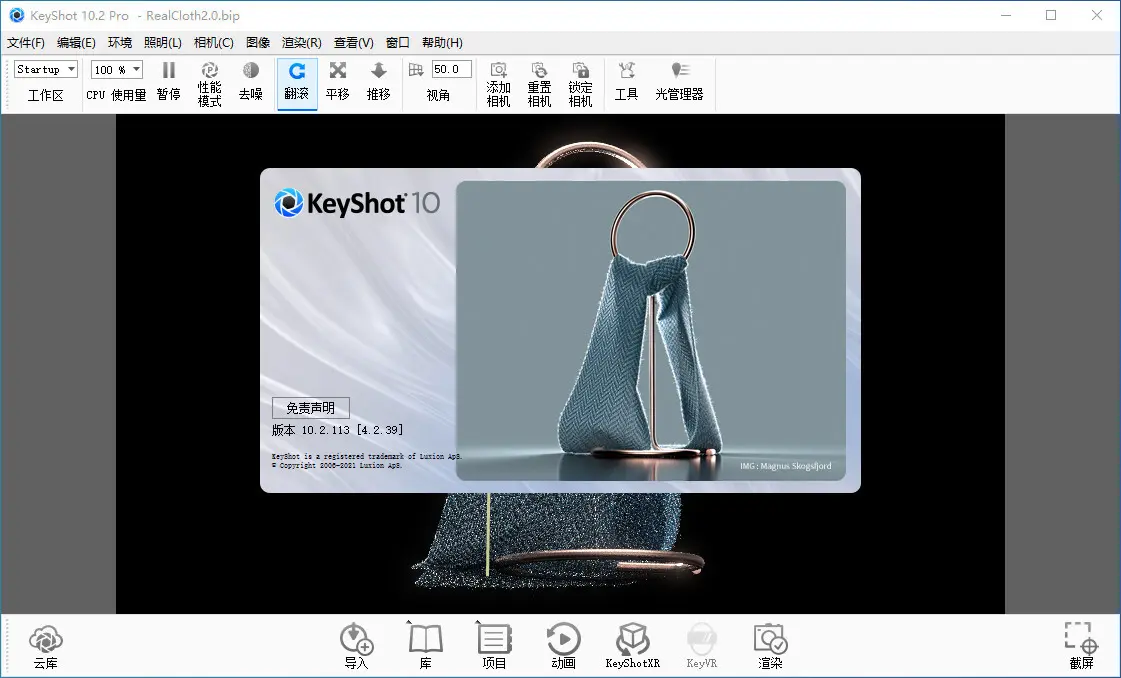
Task: Open the Tools (工具) icon
Action: point(626,70)
